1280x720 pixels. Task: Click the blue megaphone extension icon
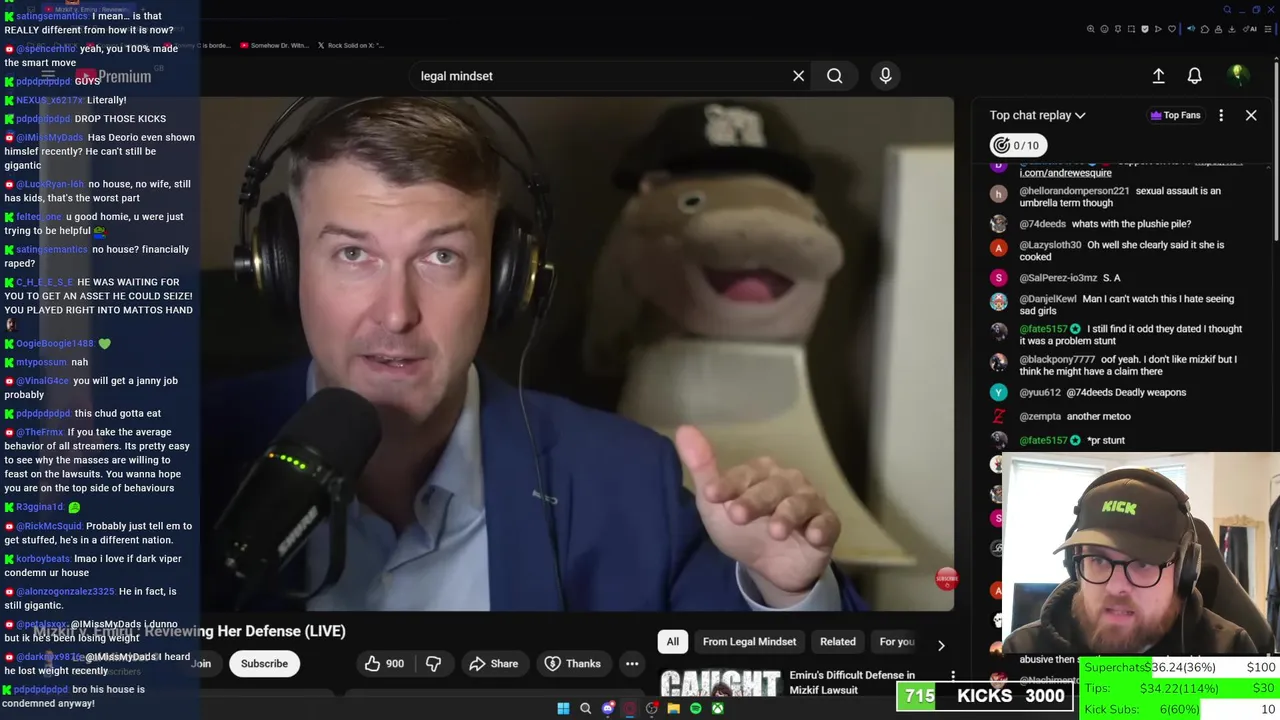pyautogui.click(x=1191, y=29)
